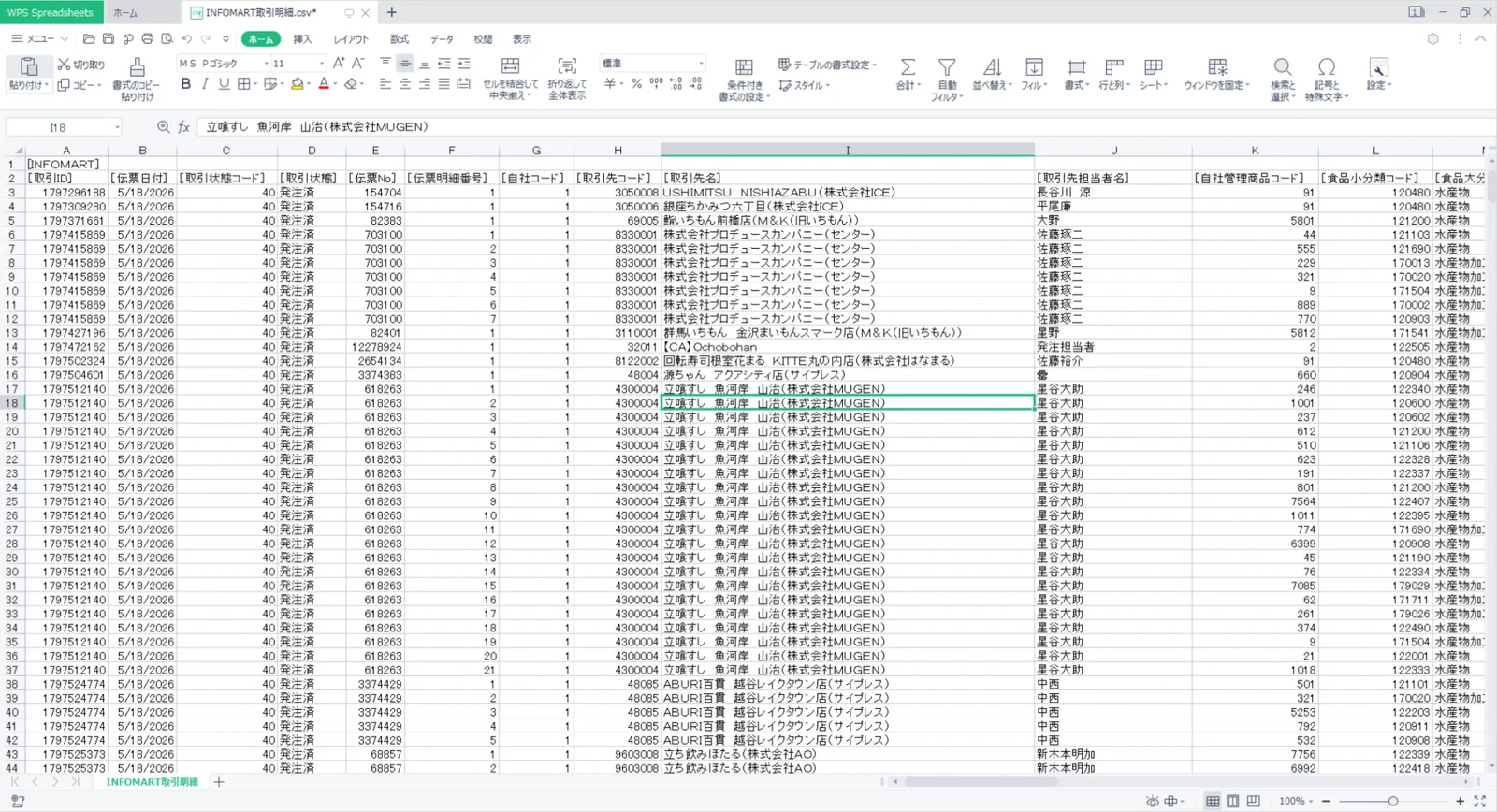Image resolution: width=1497 pixels, height=812 pixels.
Task: Align text right horizontally
Action: (425, 84)
